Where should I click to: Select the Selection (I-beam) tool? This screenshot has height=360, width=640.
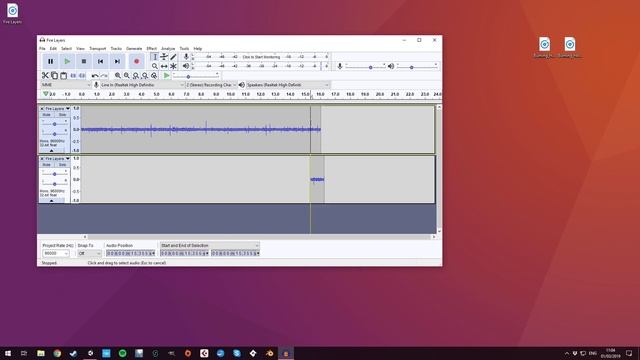[x=155, y=57]
